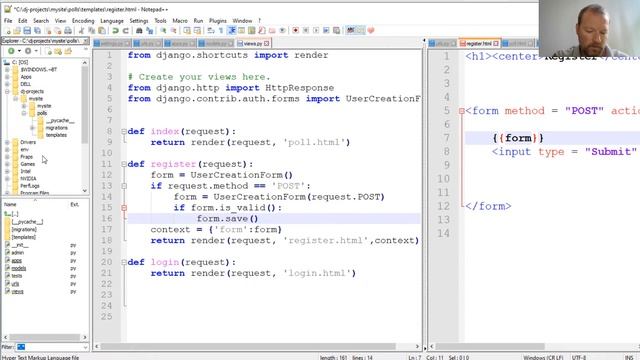This screenshot has height=360, width=640.
Task: Click the New file toolbar icon
Action: (x=8, y=31)
